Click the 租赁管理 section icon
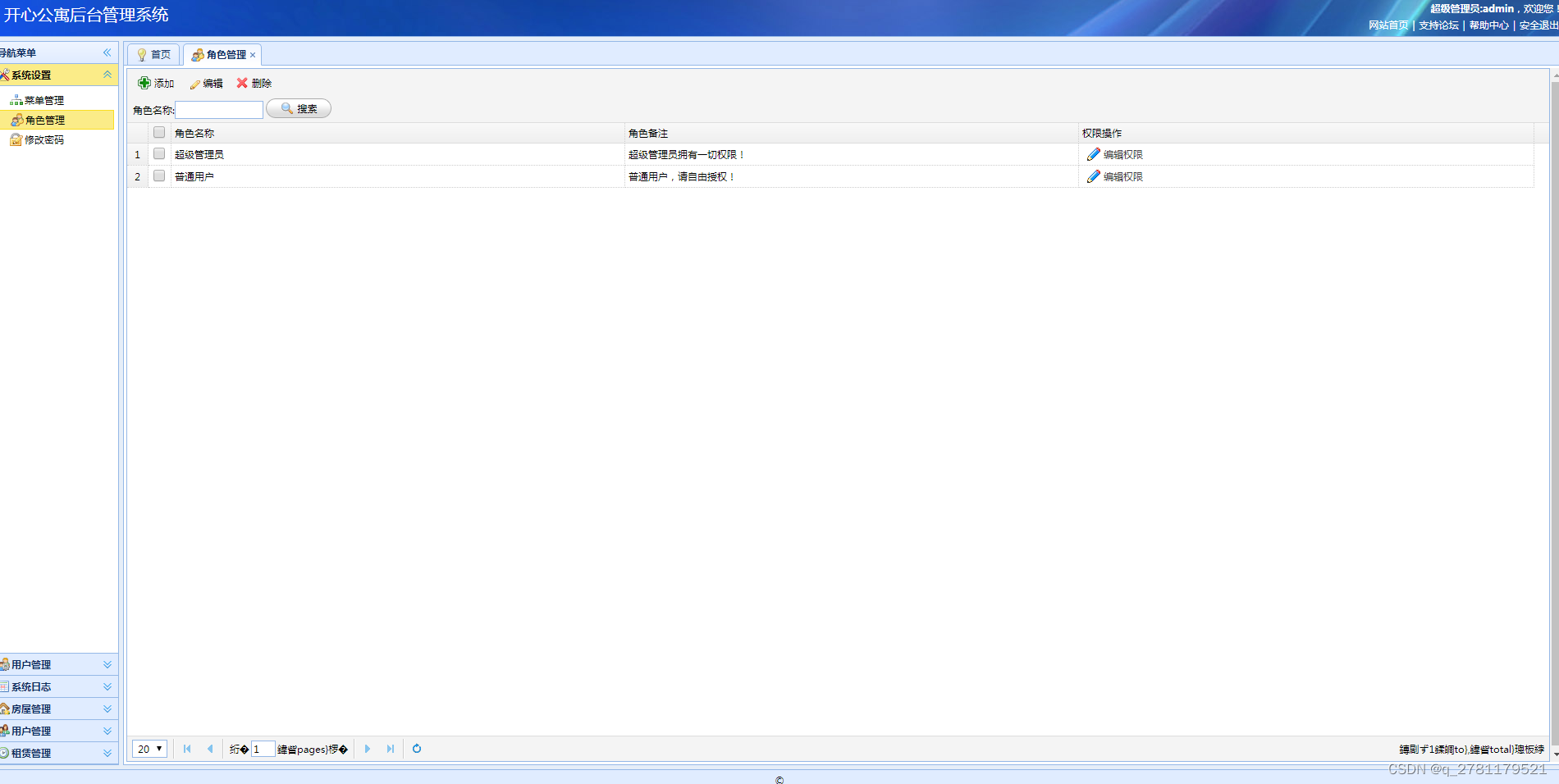This screenshot has width=1559, height=784. click(4, 753)
